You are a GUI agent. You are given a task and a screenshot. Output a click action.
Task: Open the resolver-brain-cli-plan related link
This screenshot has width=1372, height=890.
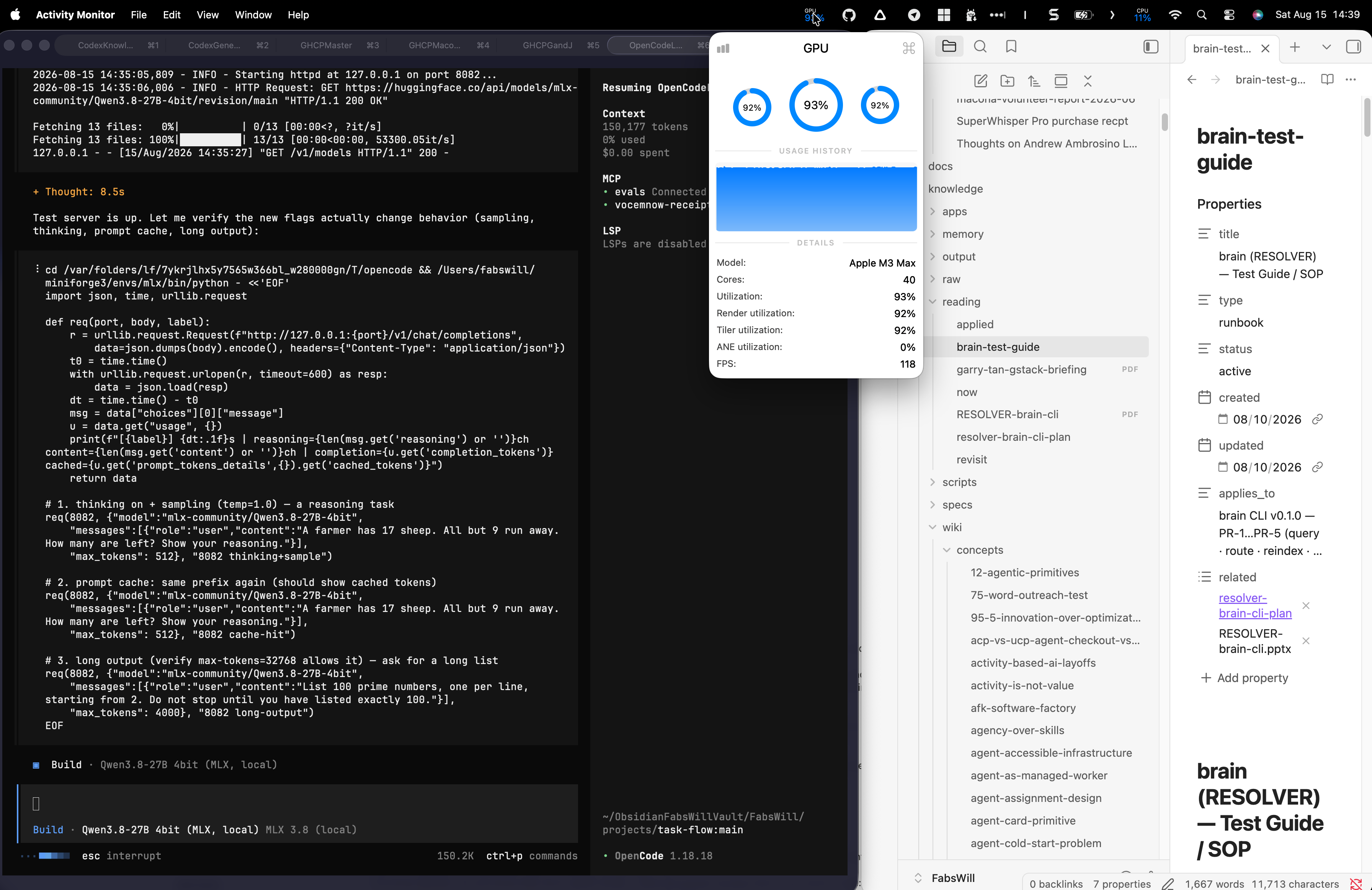click(1255, 605)
